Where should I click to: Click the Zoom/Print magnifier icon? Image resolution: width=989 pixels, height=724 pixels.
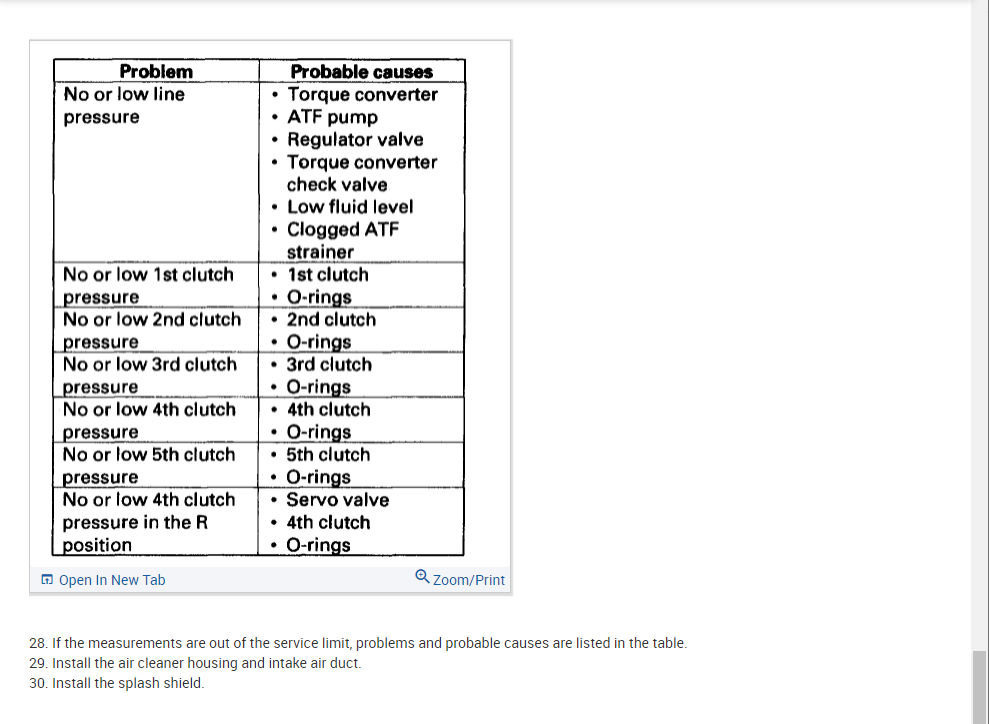click(x=422, y=577)
